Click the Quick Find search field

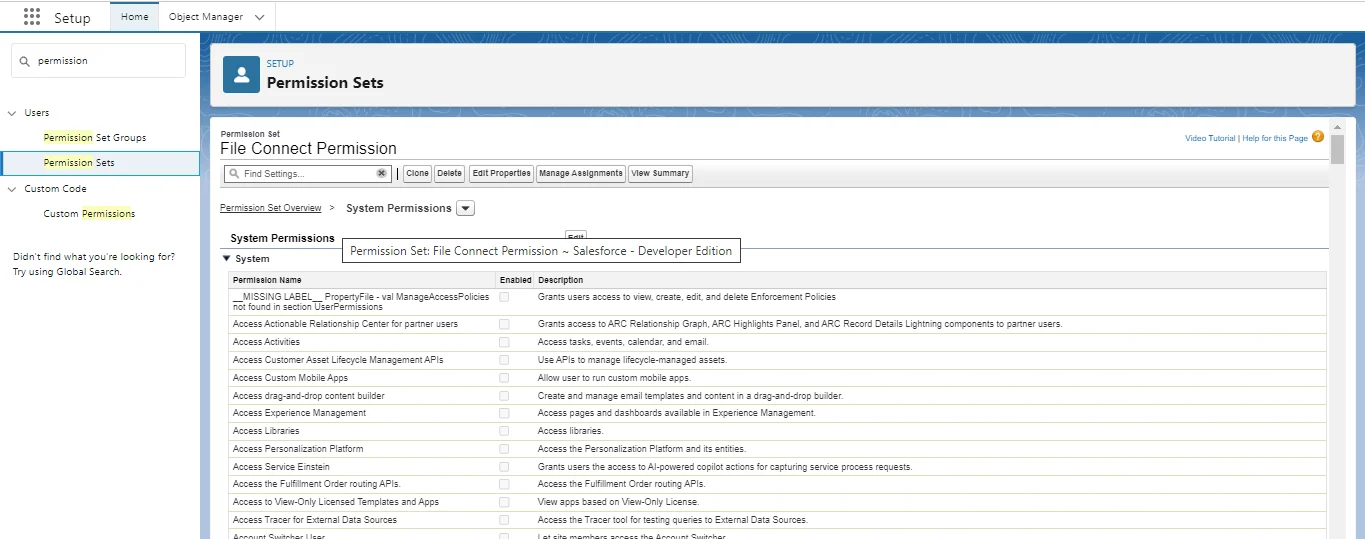point(98,61)
